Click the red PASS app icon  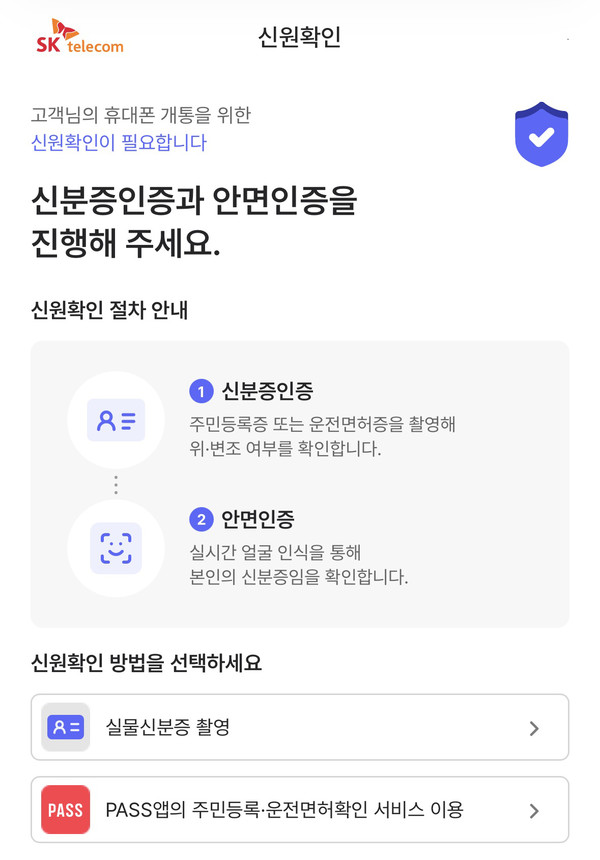(63, 810)
